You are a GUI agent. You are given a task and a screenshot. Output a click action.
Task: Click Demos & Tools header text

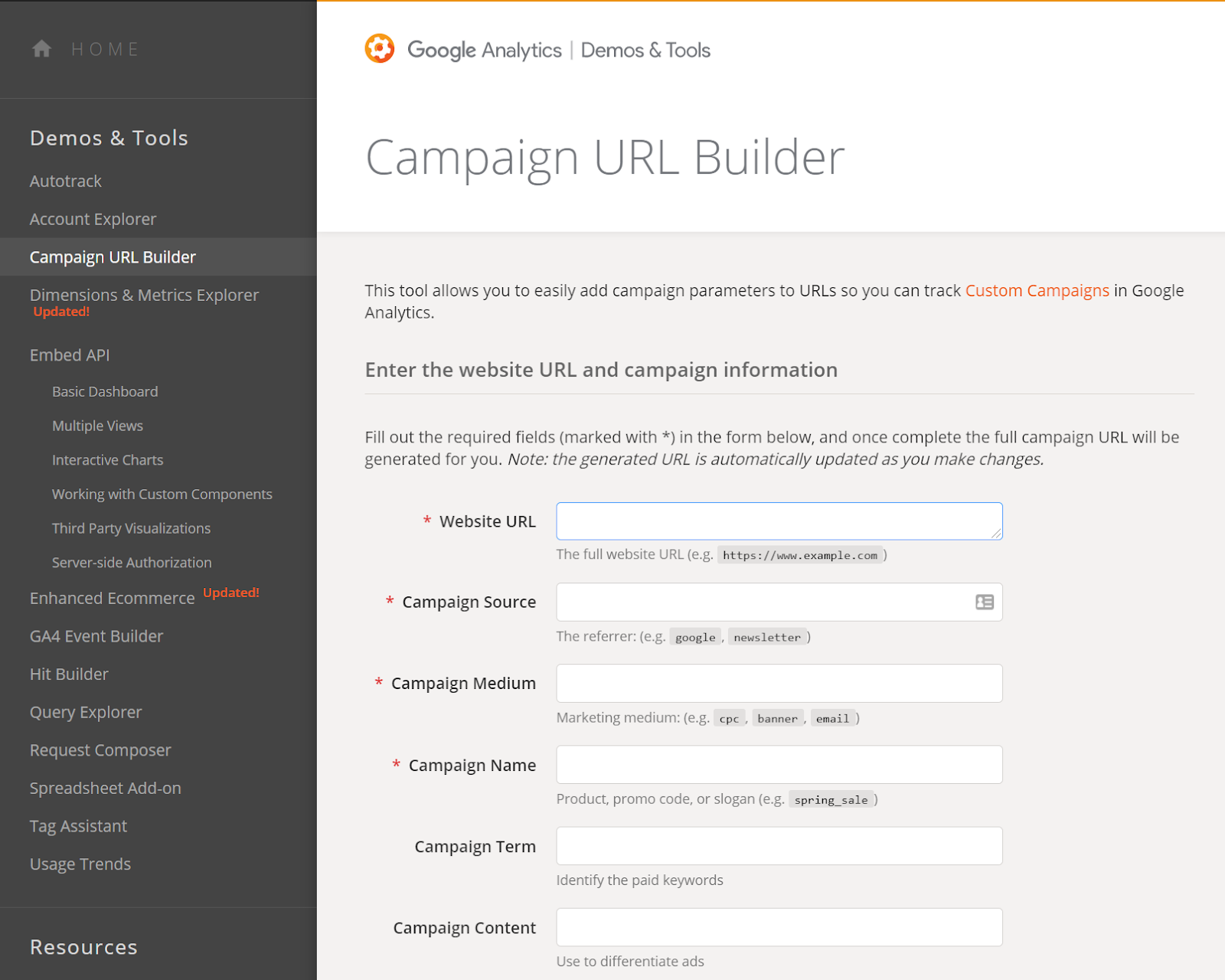(x=645, y=51)
